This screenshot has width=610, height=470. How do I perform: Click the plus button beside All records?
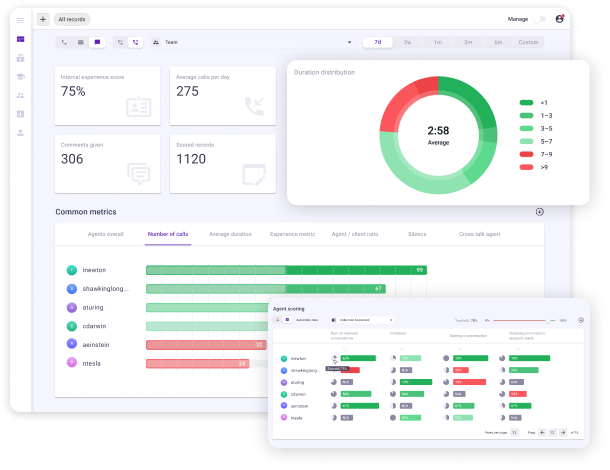(x=42, y=19)
